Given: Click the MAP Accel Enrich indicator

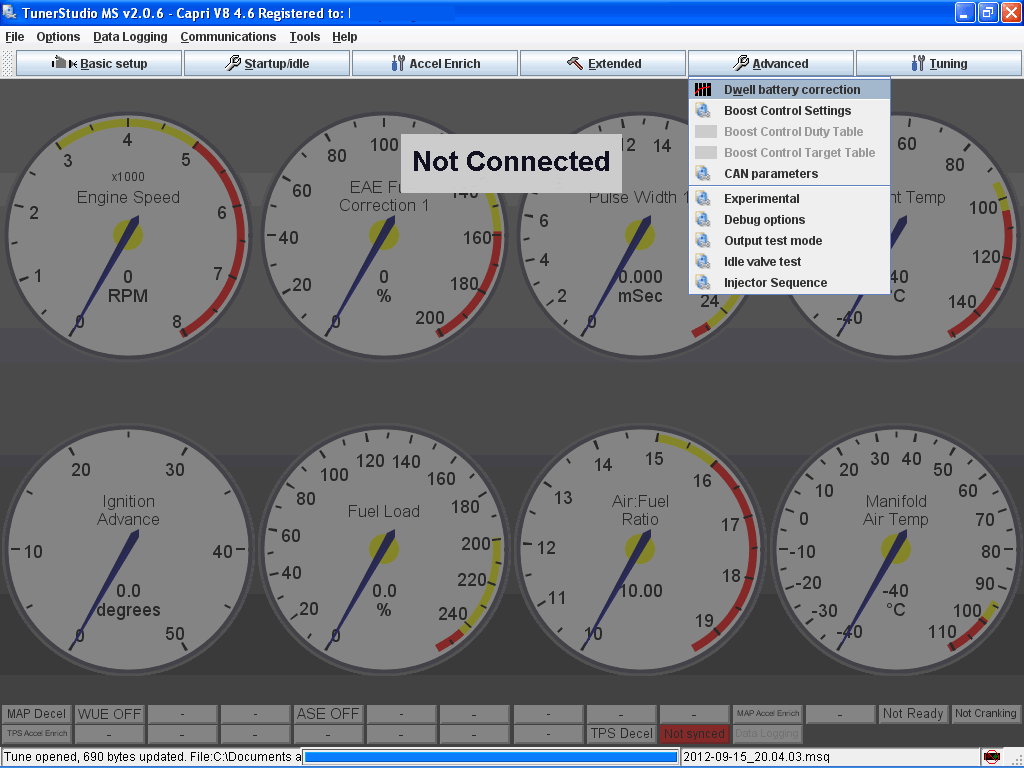Looking at the screenshot, I should [x=767, y=714].
